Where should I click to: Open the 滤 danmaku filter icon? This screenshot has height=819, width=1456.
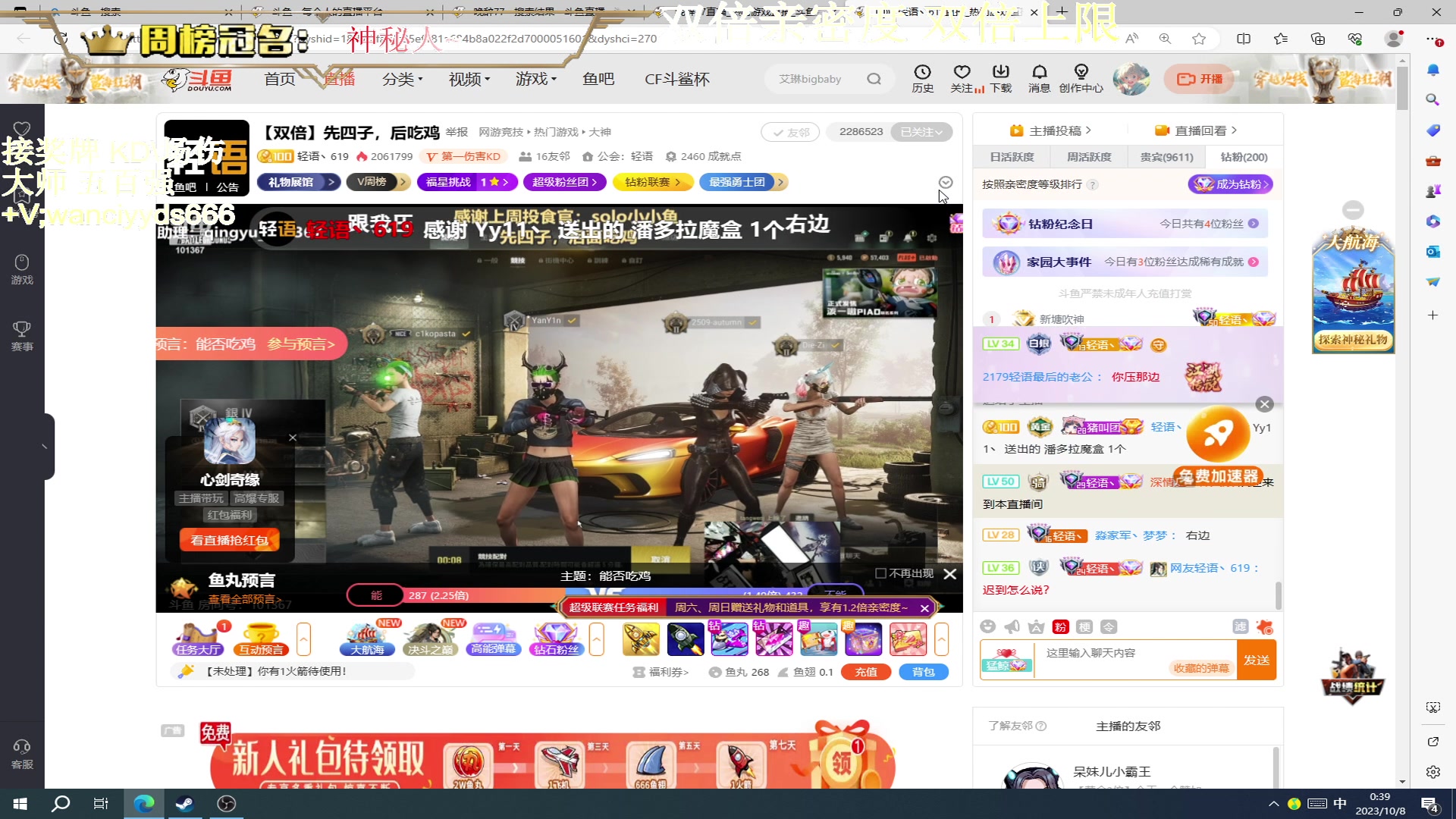1241,626
